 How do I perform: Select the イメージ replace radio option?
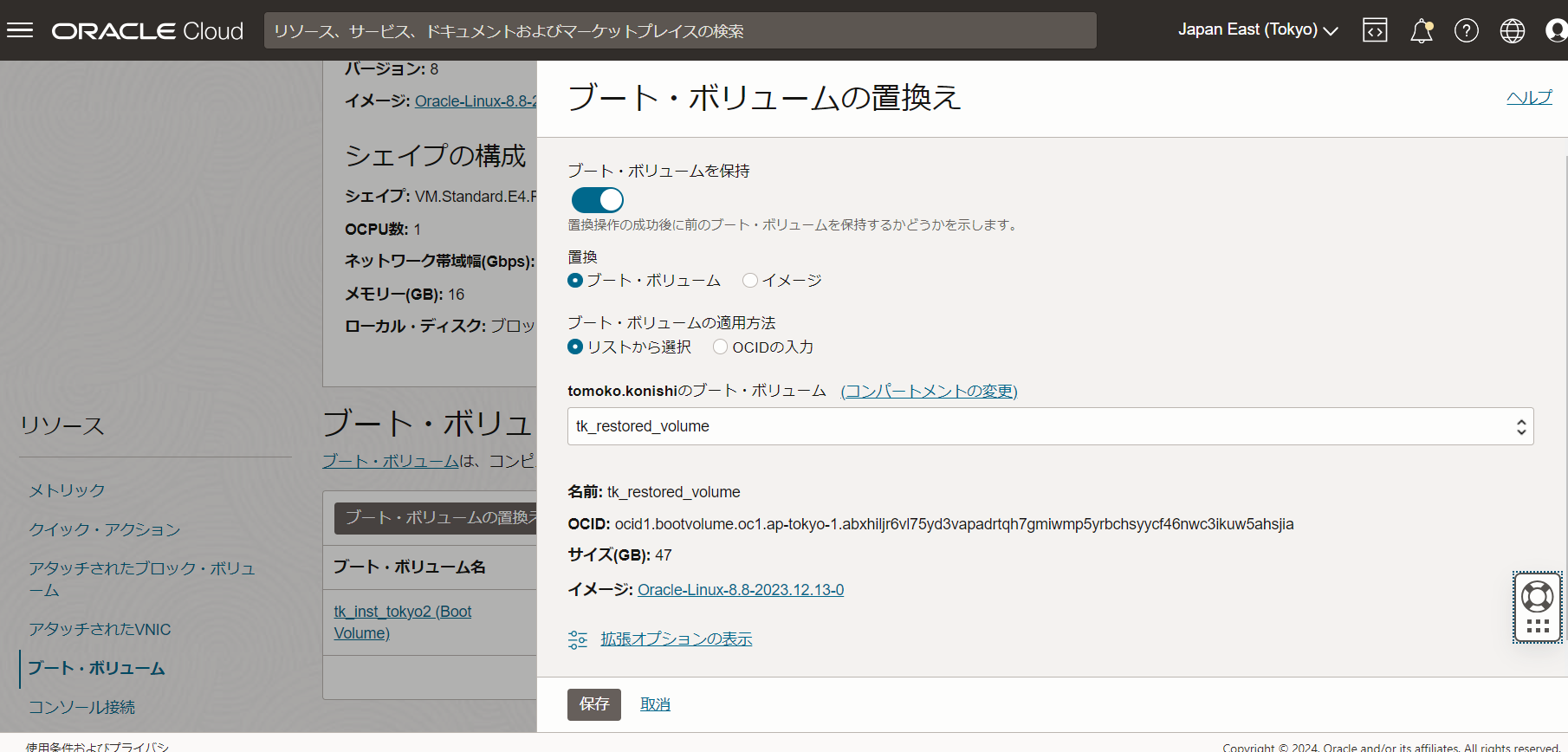point(750,281)
